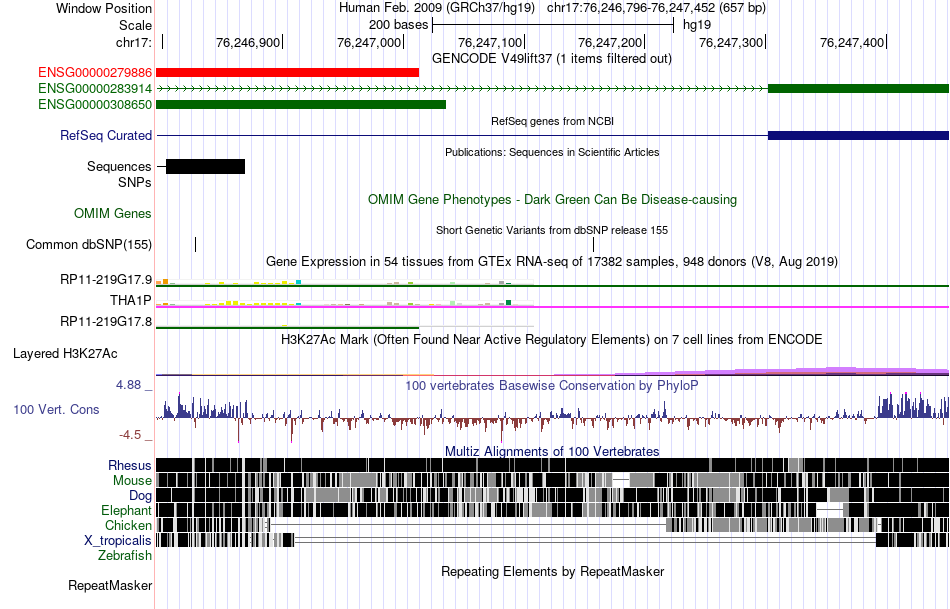Open the OMIM Genes track label
950x609 pixels.
click(x=113, y=213)
